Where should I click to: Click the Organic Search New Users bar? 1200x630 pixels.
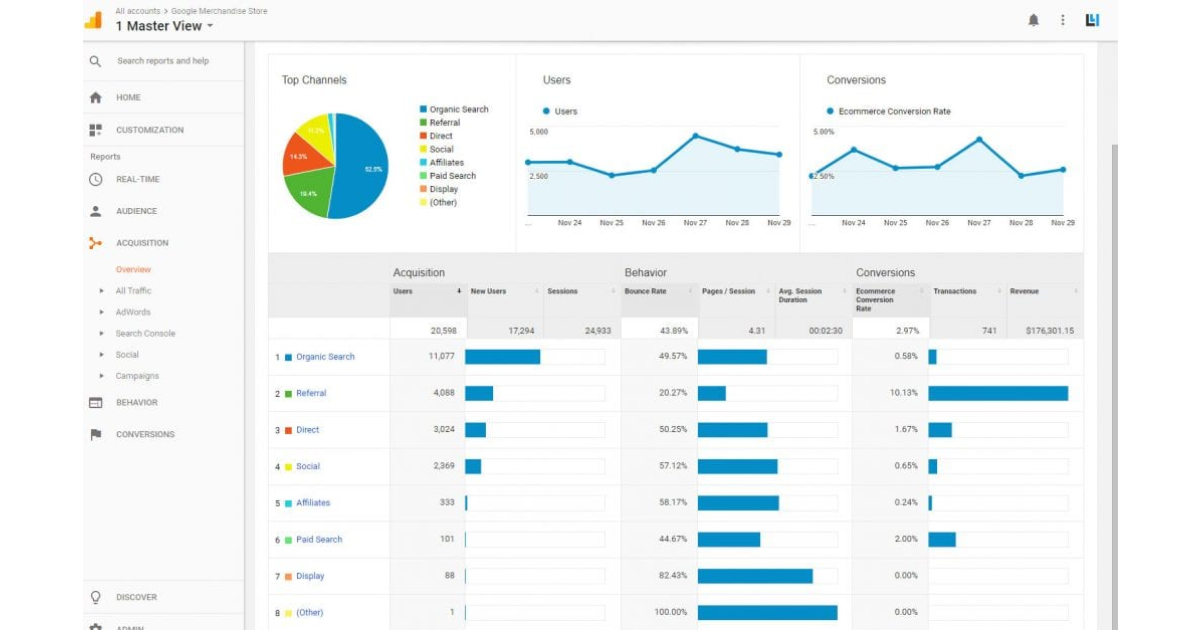coord(503,357)
